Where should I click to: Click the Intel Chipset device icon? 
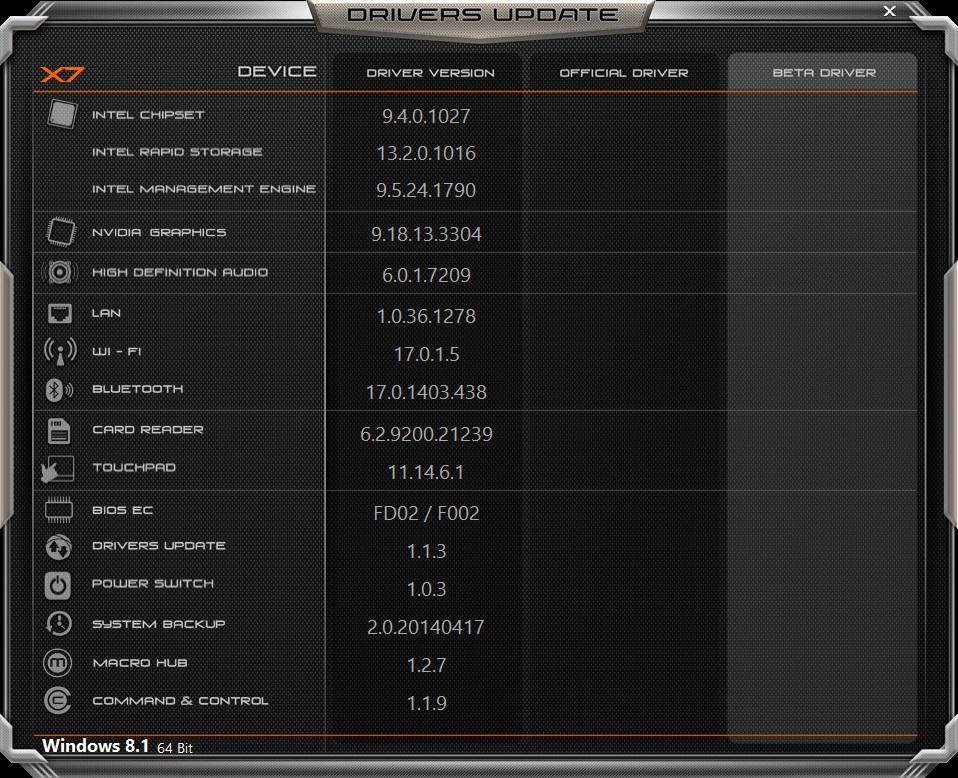62,114
